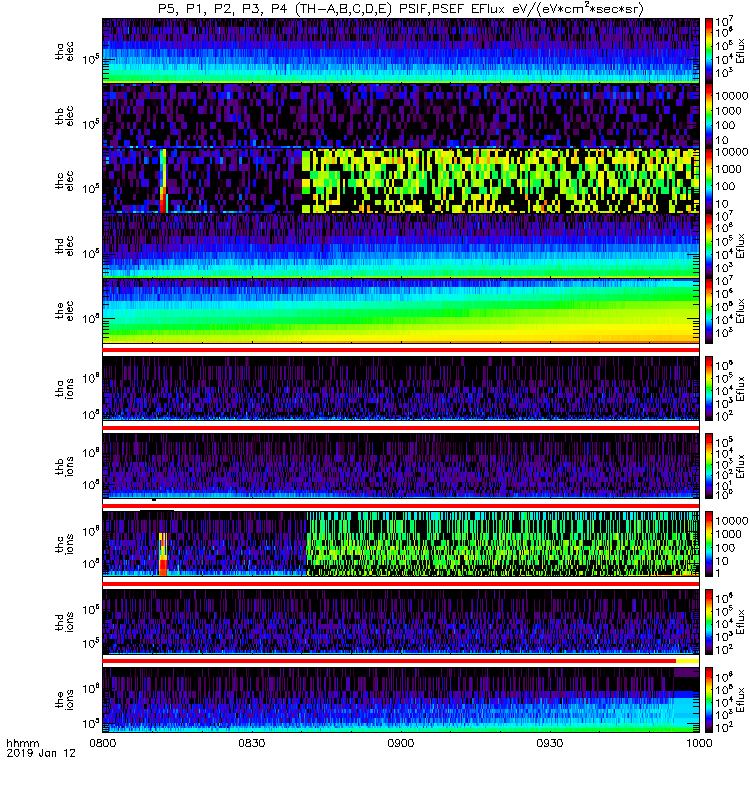This screenshot has width=750, height=800.
Task: Click the tha ions spectrogram panel
Action: tap(401, 388)
